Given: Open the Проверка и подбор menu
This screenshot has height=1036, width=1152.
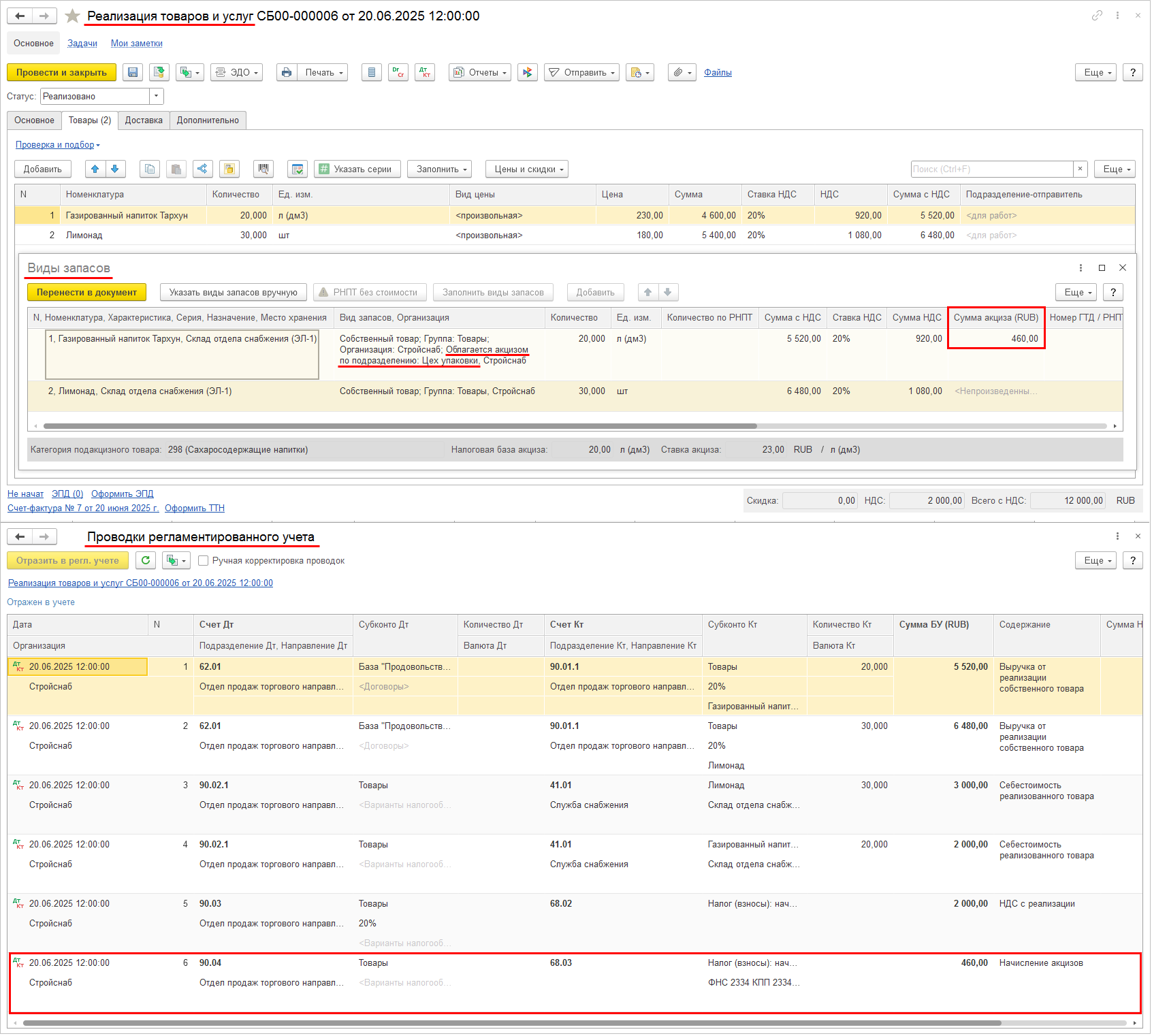Looking at the screenshot, I should pos(57,144).
